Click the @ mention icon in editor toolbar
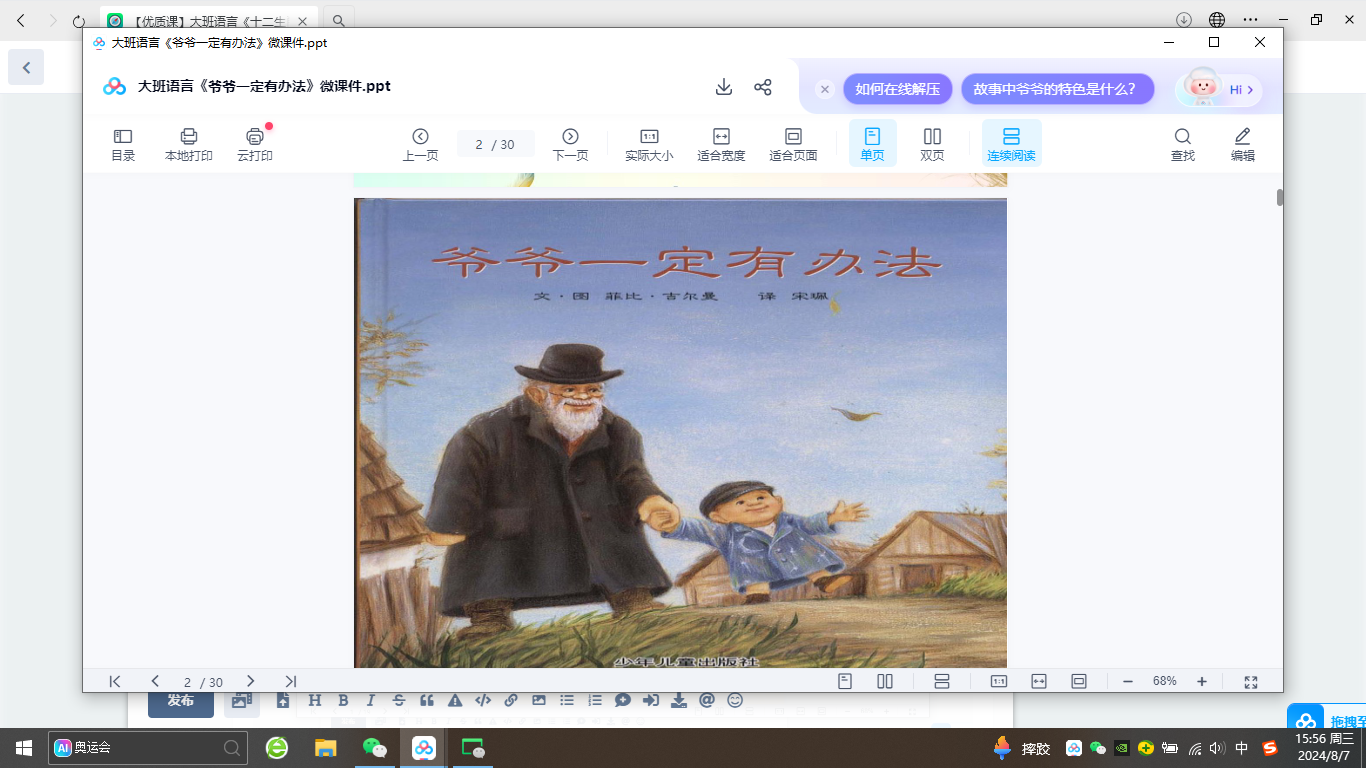The width and height of the screenshot is (1366, 768). click(707, 701)
